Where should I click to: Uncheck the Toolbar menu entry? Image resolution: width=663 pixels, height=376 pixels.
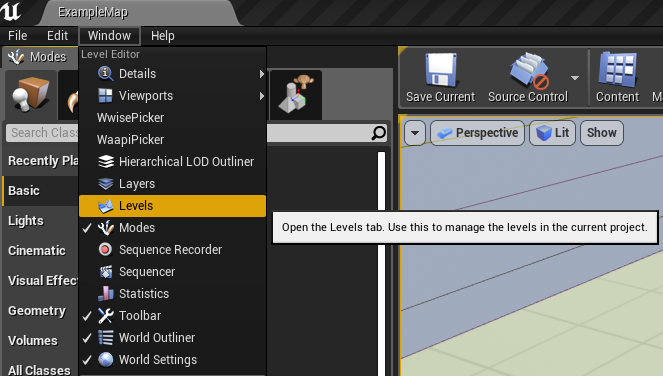[x=173, y=316]
